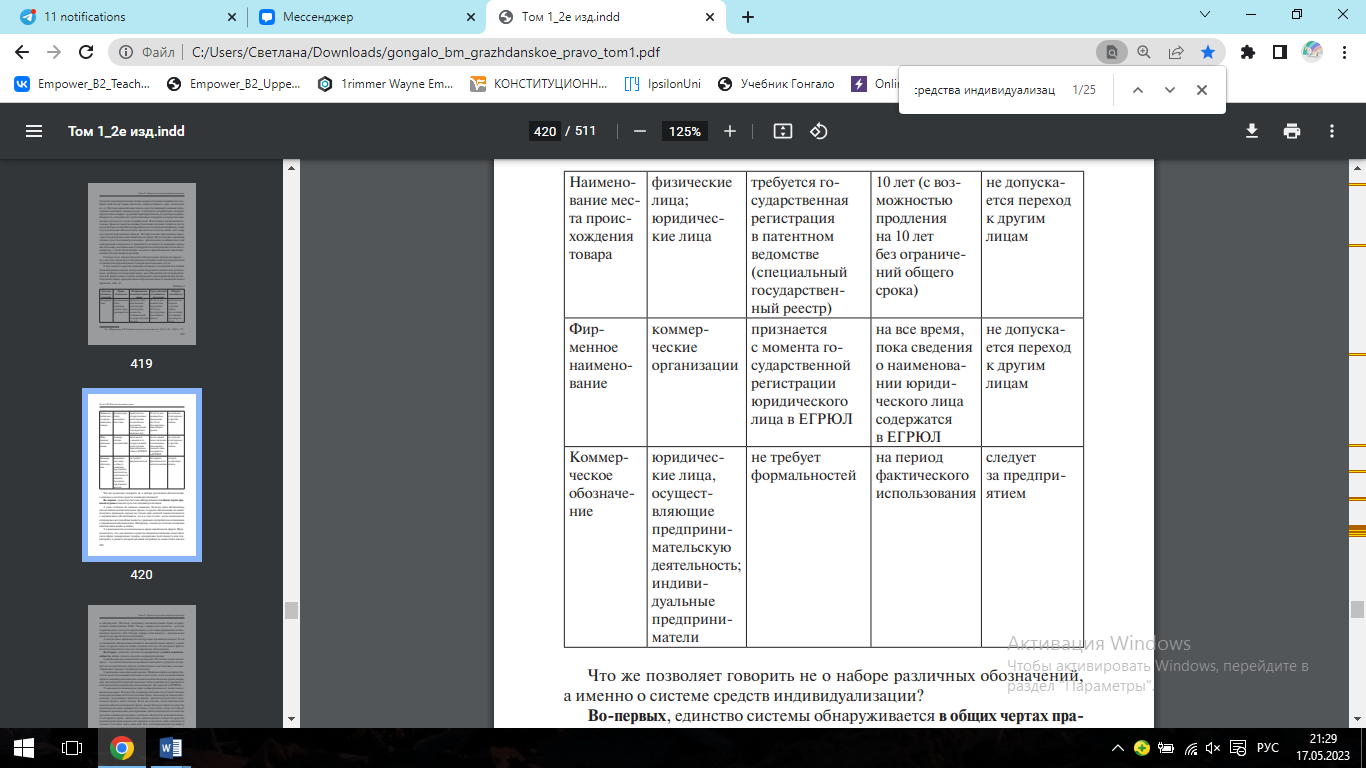Toggle the bookmark star for this page
1366x768 pixels.
tap(1208, 53)
